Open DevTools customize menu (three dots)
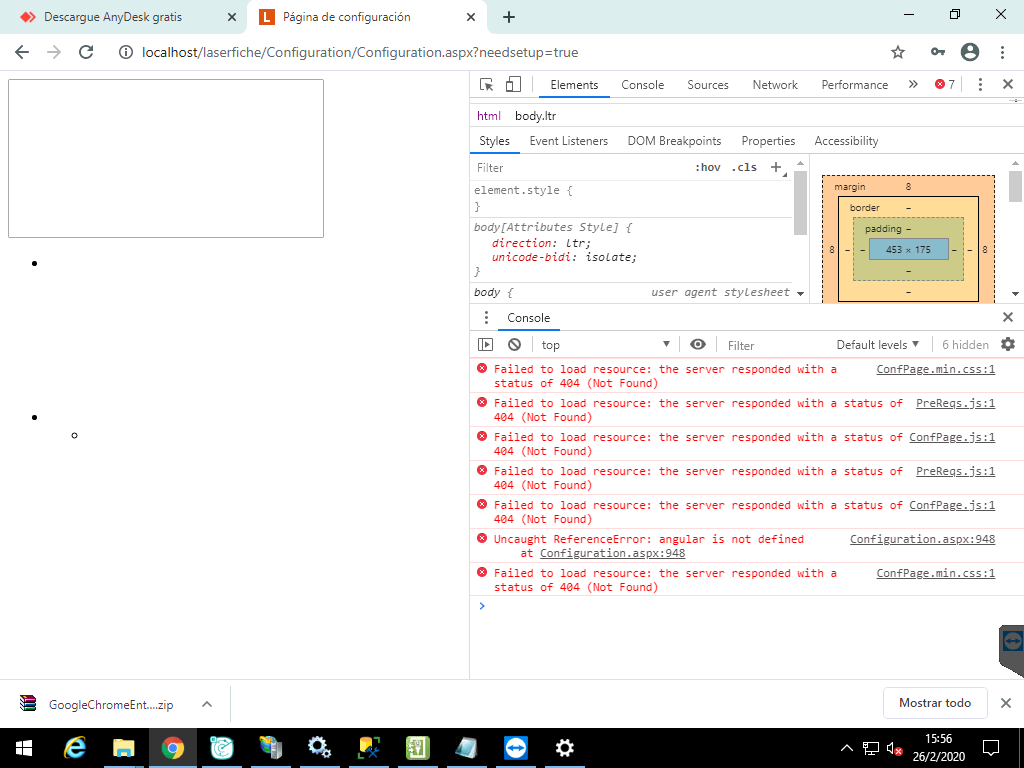The width and height of the screenshot is (1024, 768). [x=980, y=85]
